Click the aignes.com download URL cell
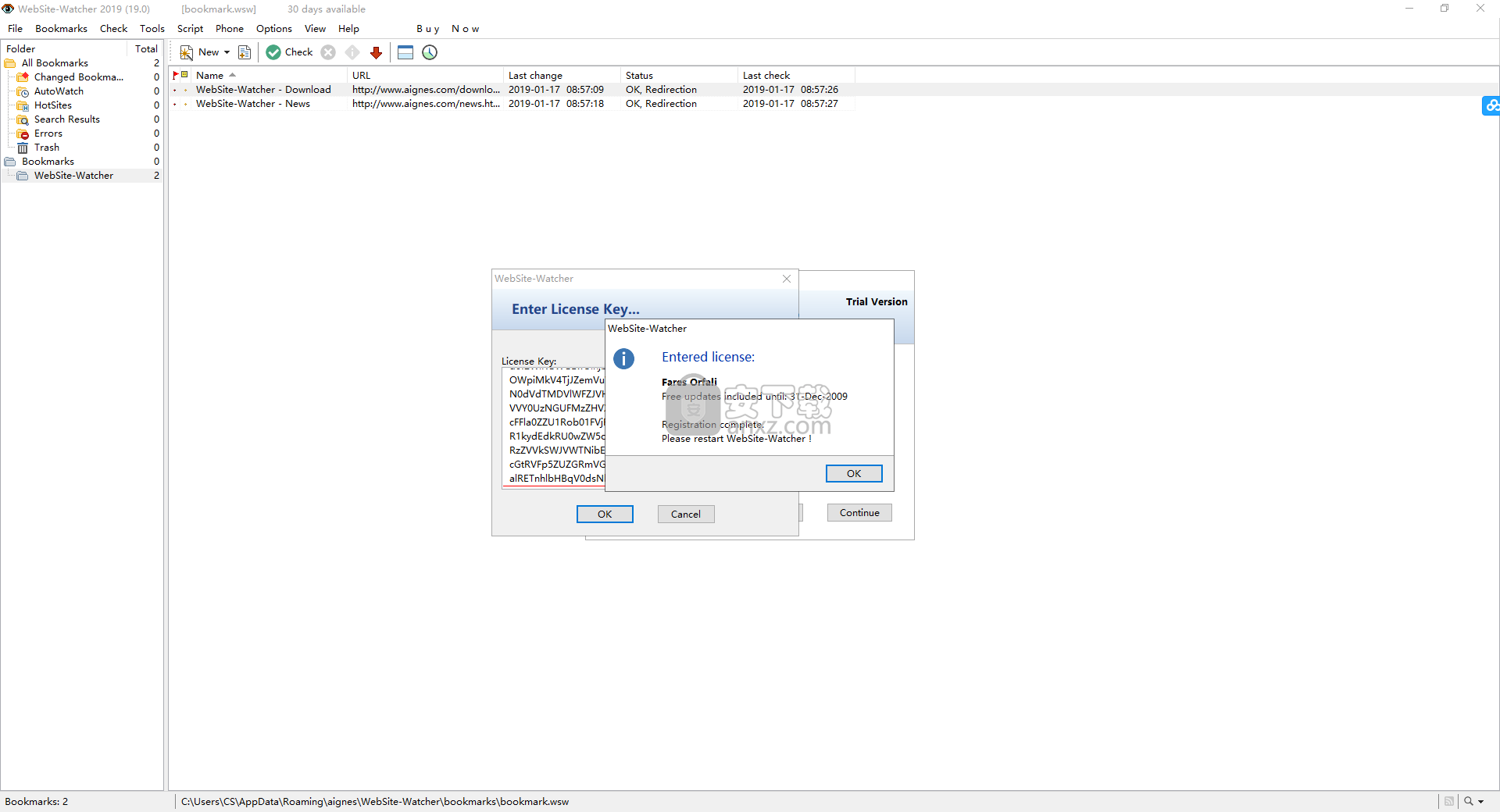 (426, 90)
